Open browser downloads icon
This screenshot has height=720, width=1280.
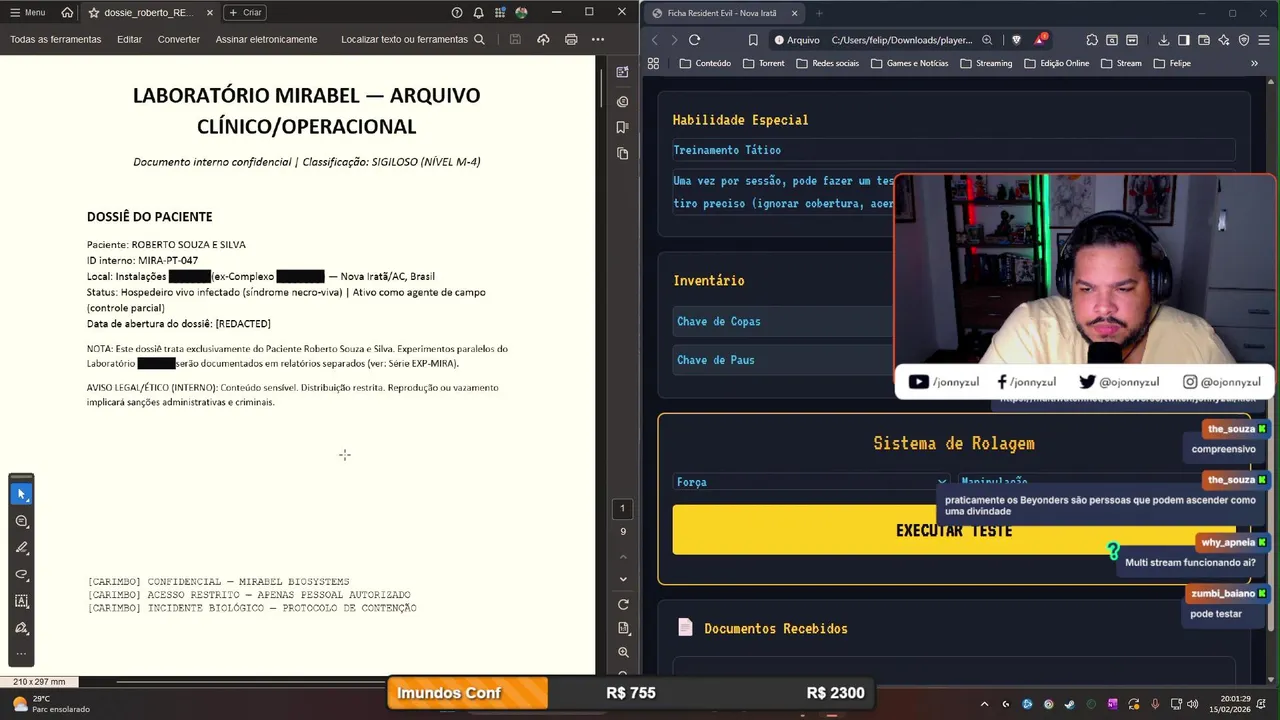(1164, 40)
